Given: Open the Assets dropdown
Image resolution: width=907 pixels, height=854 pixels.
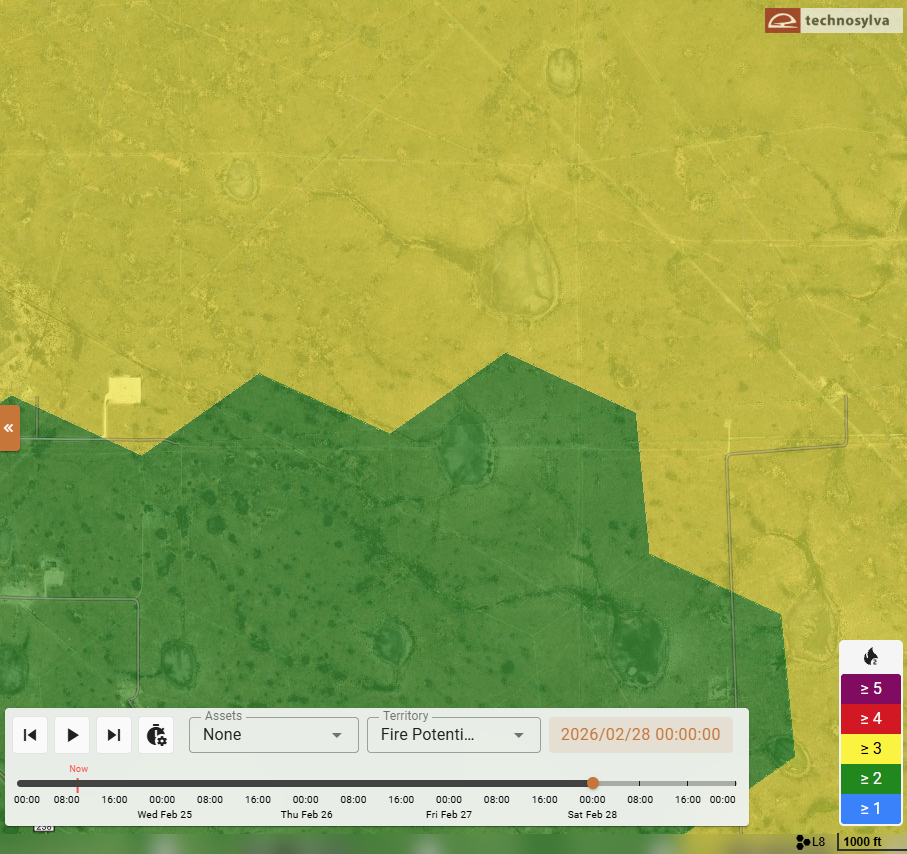Looking at the screenshot, I should [273, 735].
